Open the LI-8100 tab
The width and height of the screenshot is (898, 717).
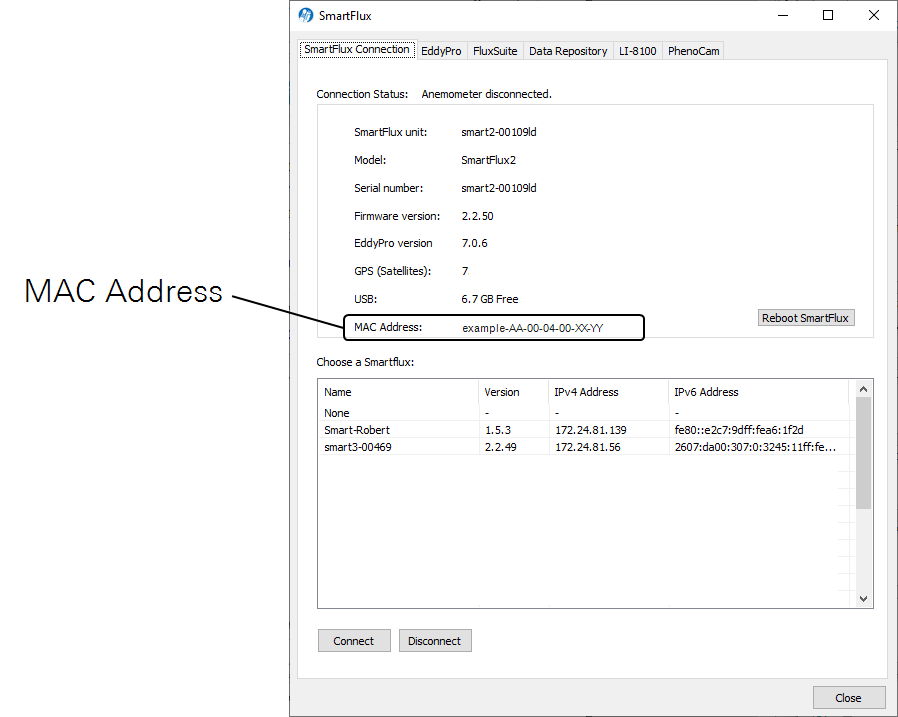[x=637, y=51]
